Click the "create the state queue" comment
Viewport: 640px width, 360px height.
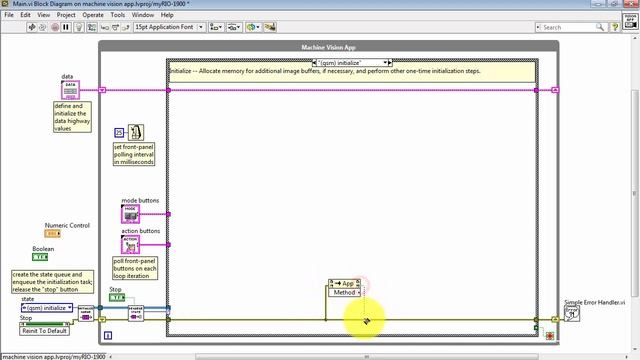tap(52, 282)
